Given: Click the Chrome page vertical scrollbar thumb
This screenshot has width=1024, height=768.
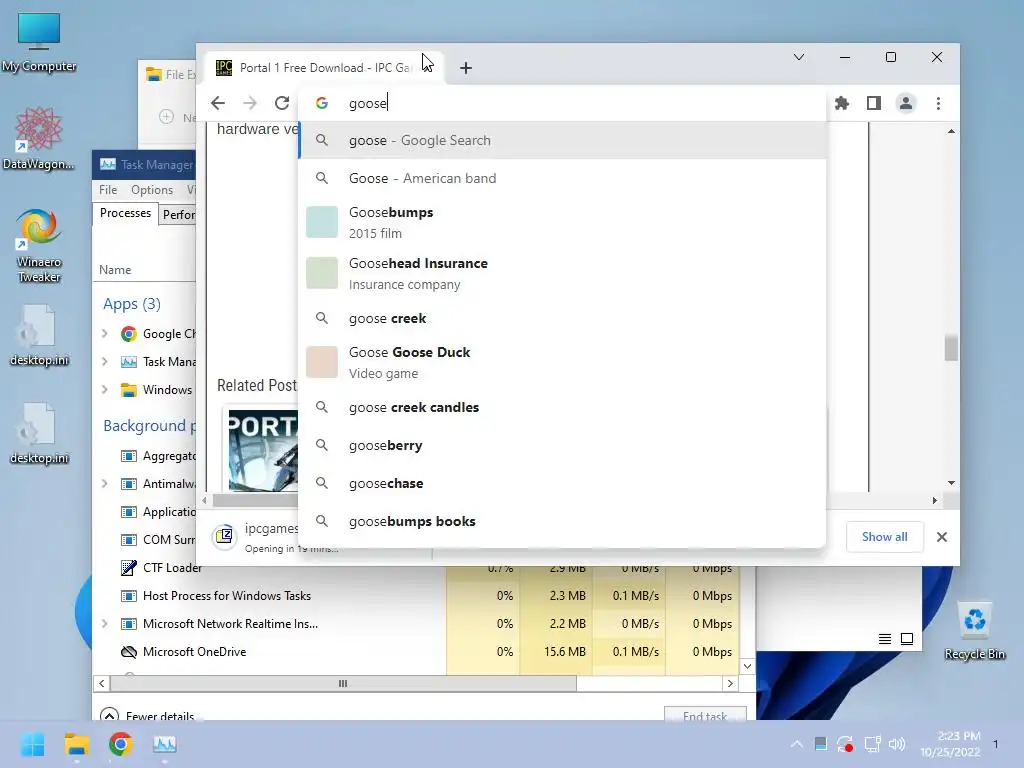Looking at the screenshot, I should (x=951, y=347).
